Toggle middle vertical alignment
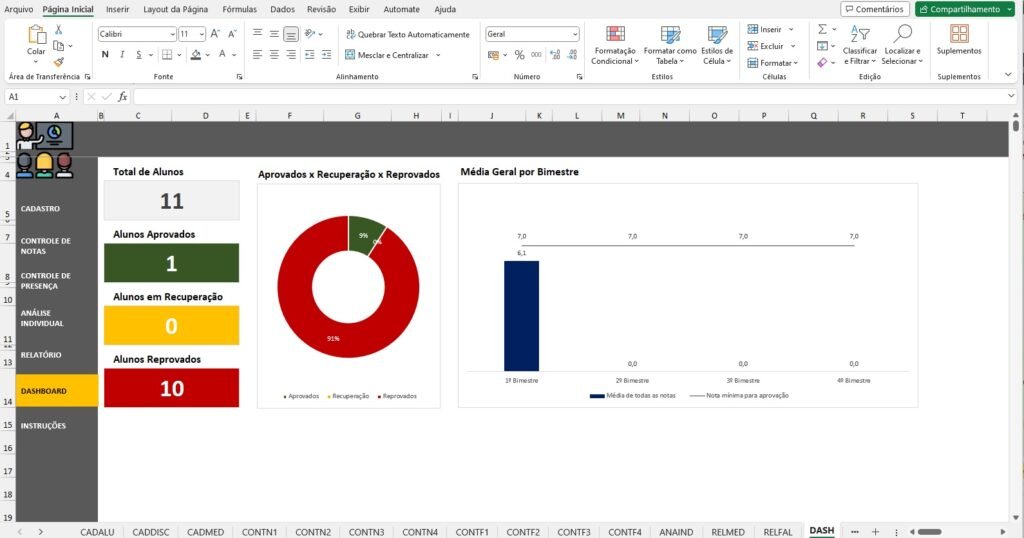 pos(274,34)
